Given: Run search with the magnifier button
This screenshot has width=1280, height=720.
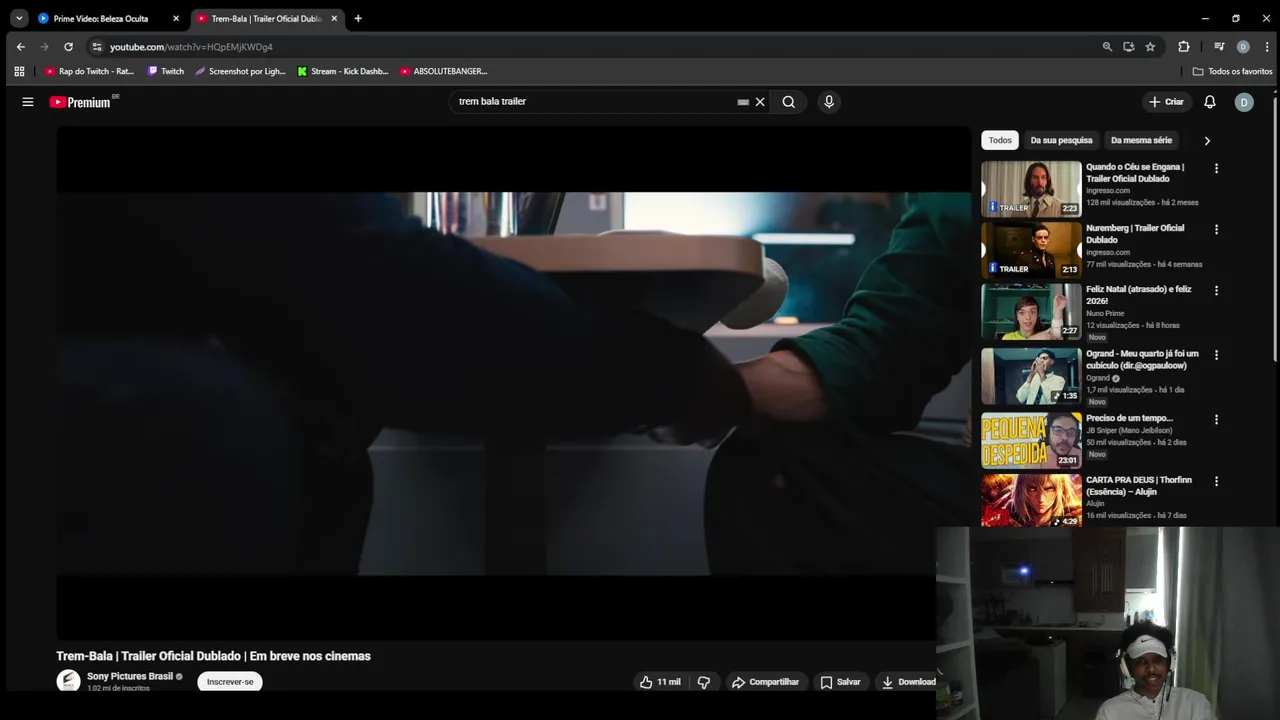Looking at the screenshot, I should (x=789, y=102).
